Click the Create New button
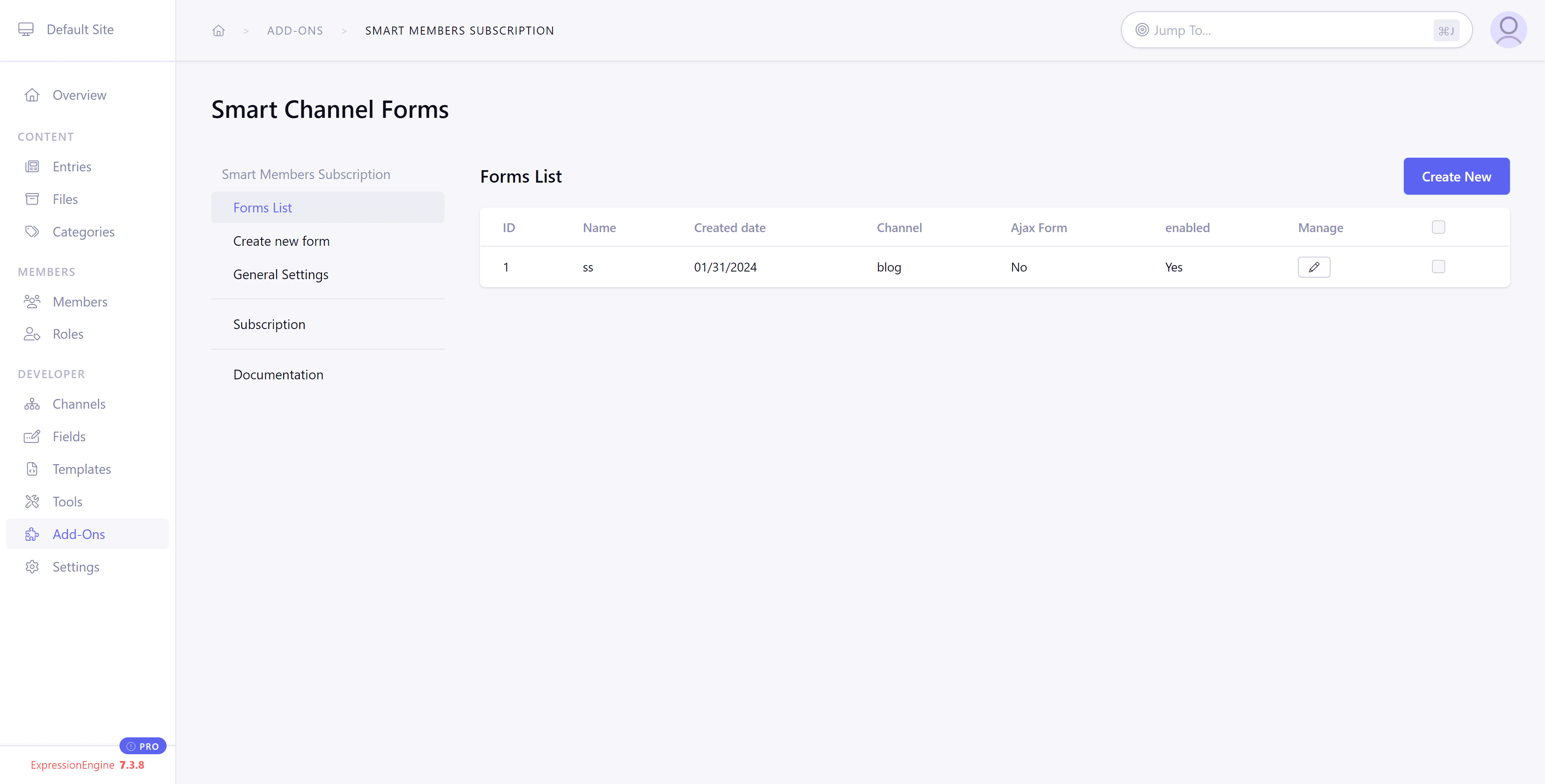 coord(1456,176)
